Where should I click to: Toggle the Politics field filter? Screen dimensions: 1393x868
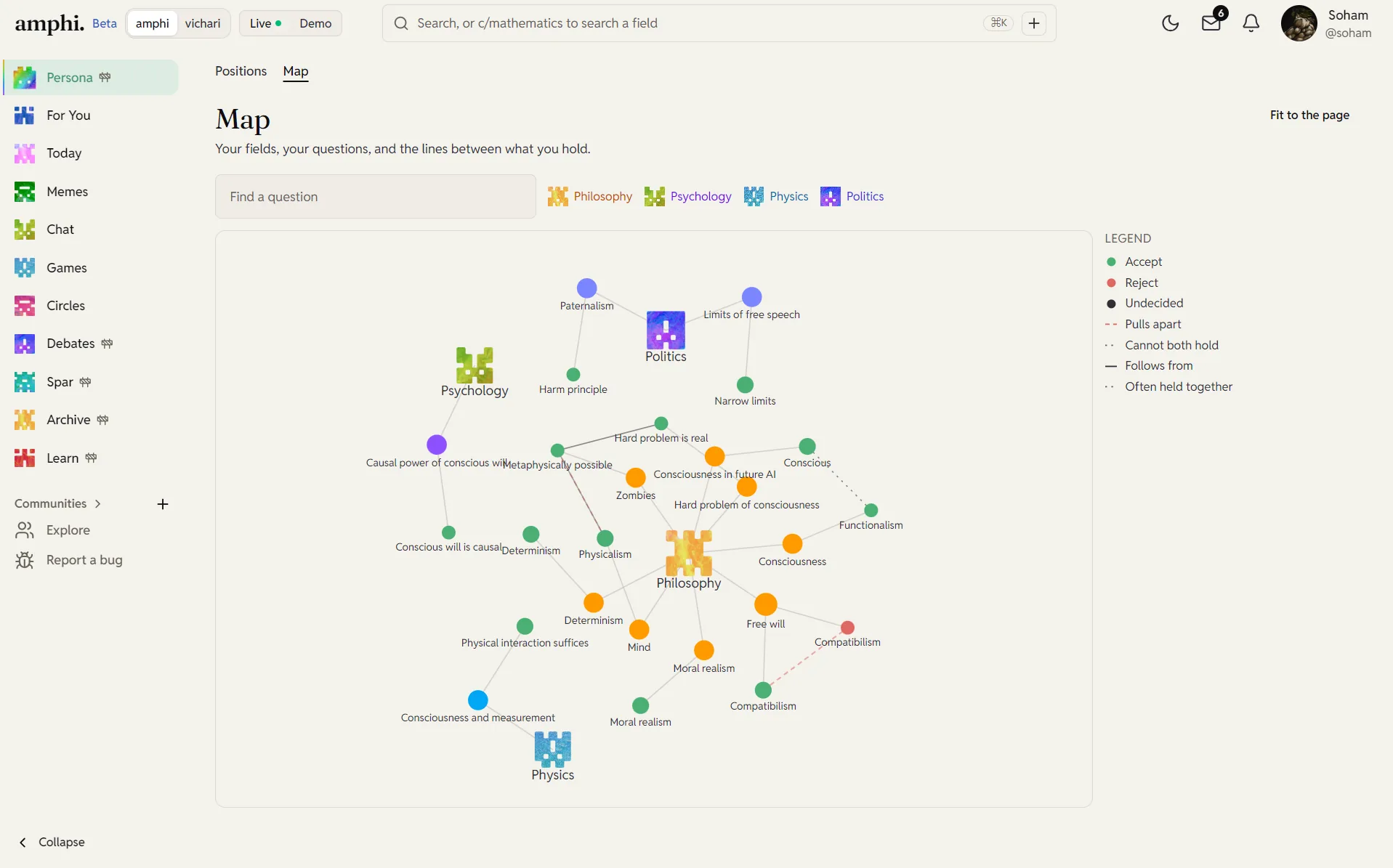852,196
